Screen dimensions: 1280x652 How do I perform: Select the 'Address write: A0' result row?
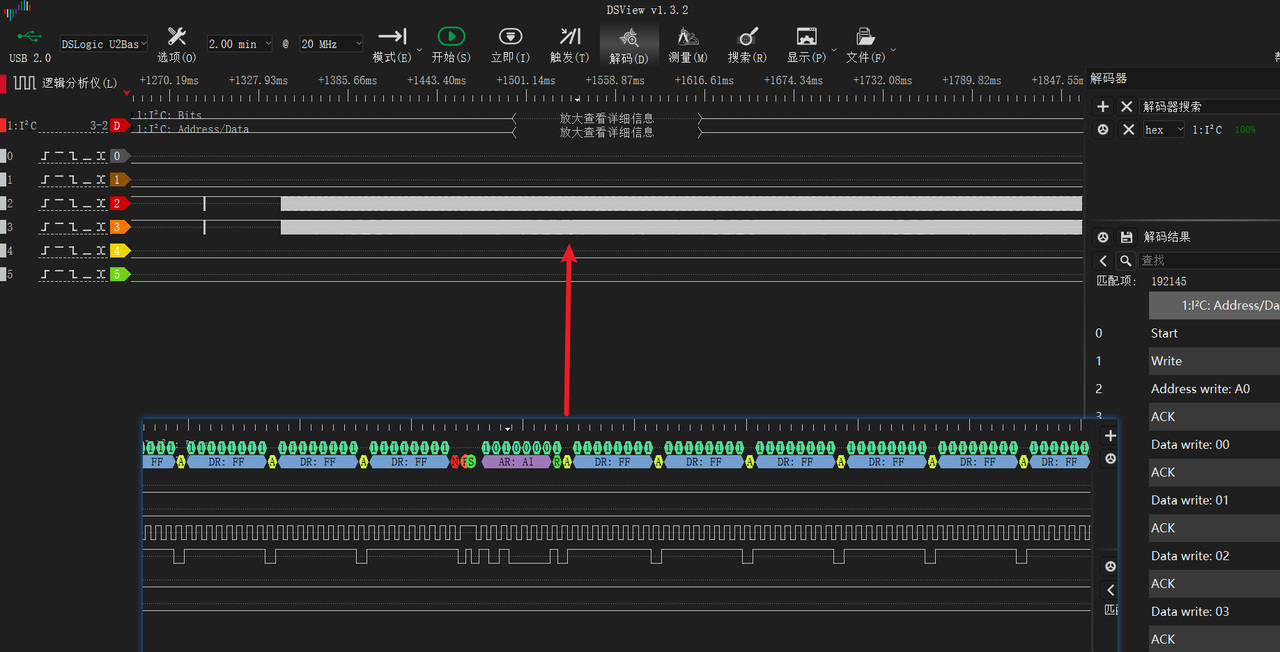pos(1200,389)
